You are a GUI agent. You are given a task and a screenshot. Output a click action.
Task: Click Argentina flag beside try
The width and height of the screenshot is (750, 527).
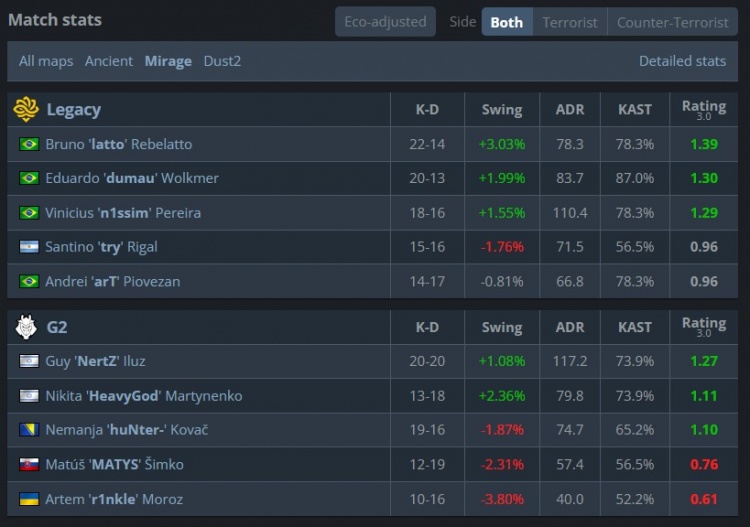click(x=29, y=247)
